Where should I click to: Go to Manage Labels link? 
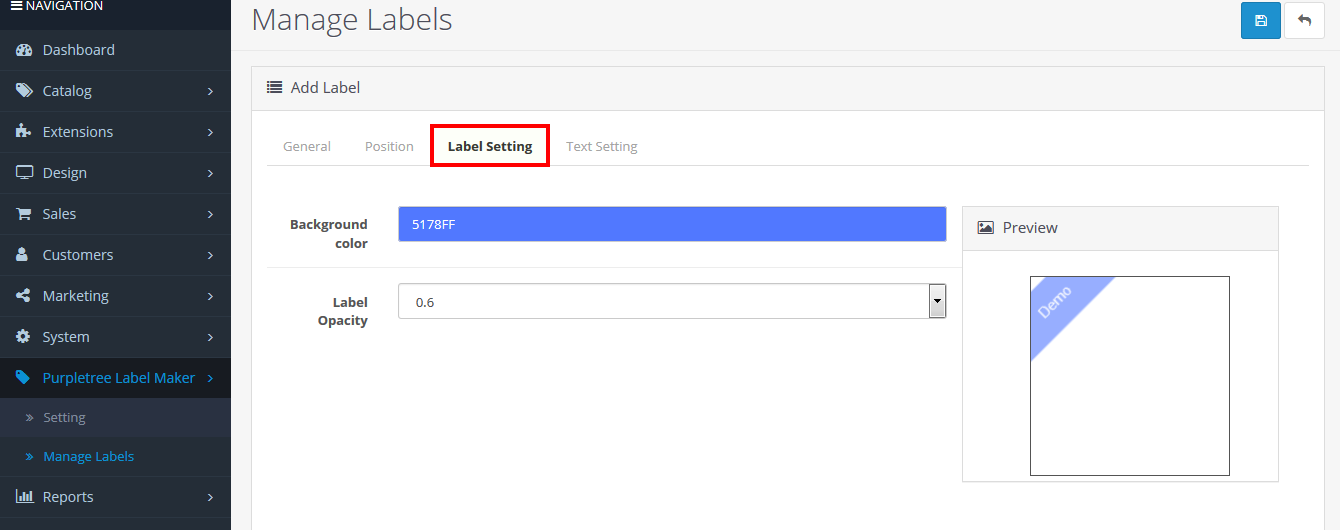tap(88, 457)
